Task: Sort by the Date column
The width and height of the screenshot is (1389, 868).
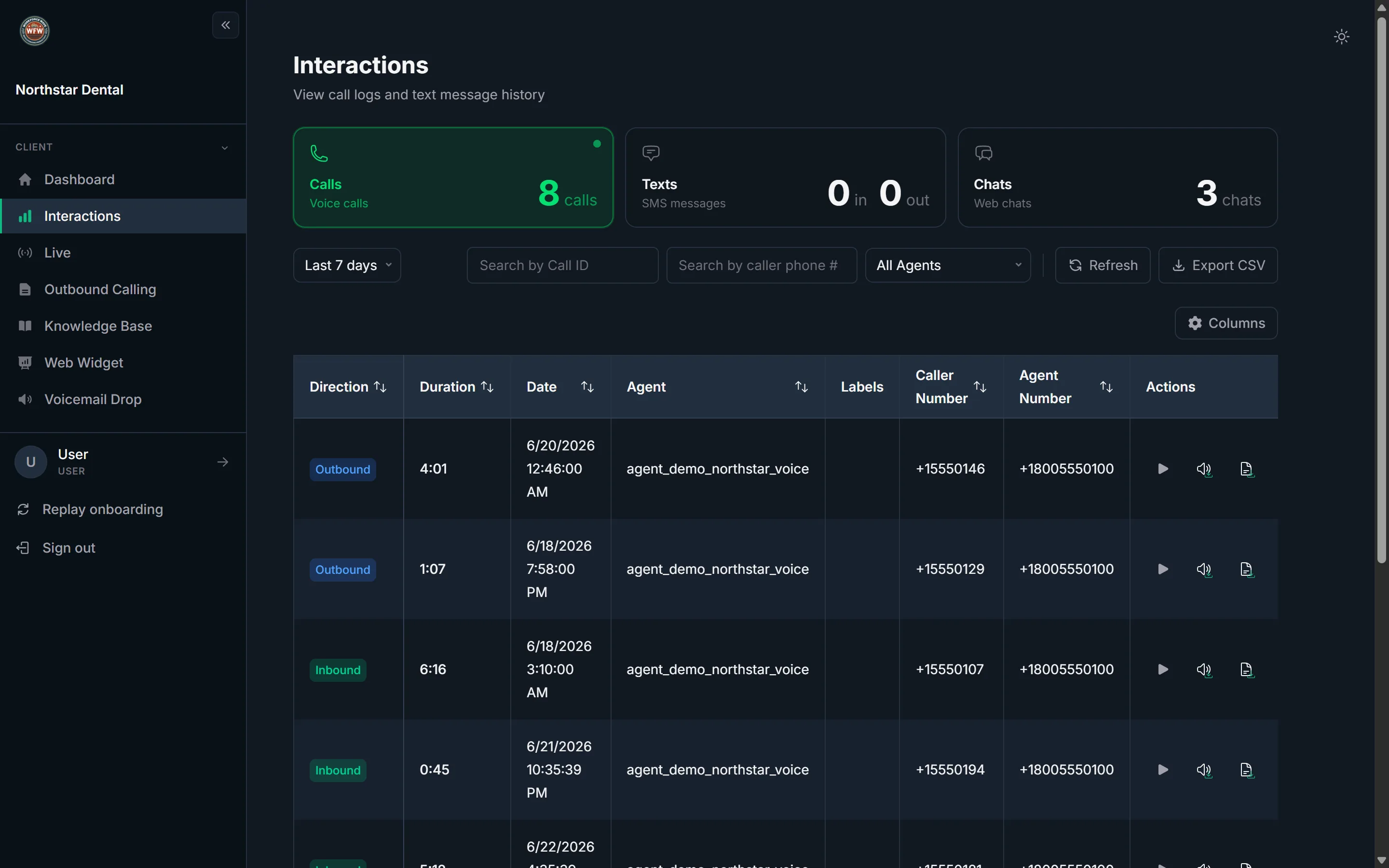Action: point(587,387)
